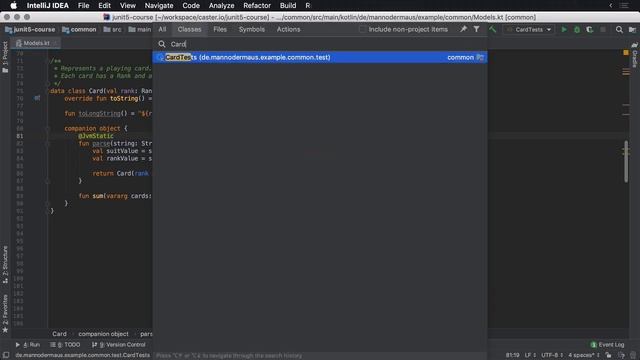Open the Project tool window

5,57
